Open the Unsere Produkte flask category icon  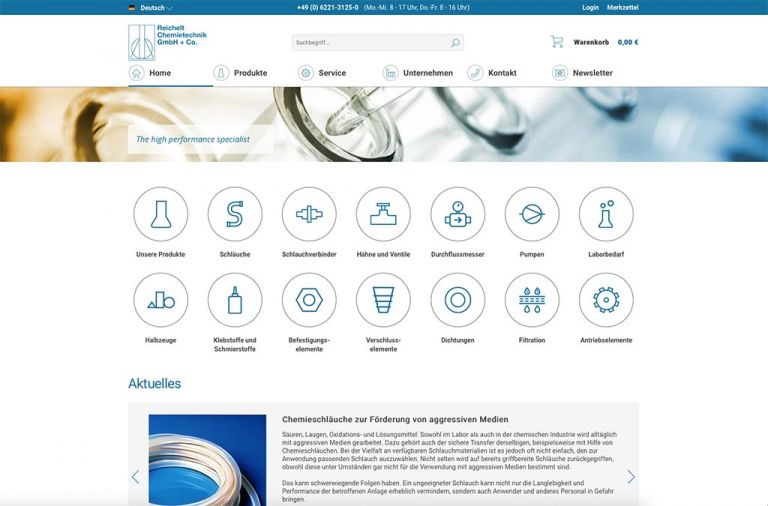tap(161, 214)
